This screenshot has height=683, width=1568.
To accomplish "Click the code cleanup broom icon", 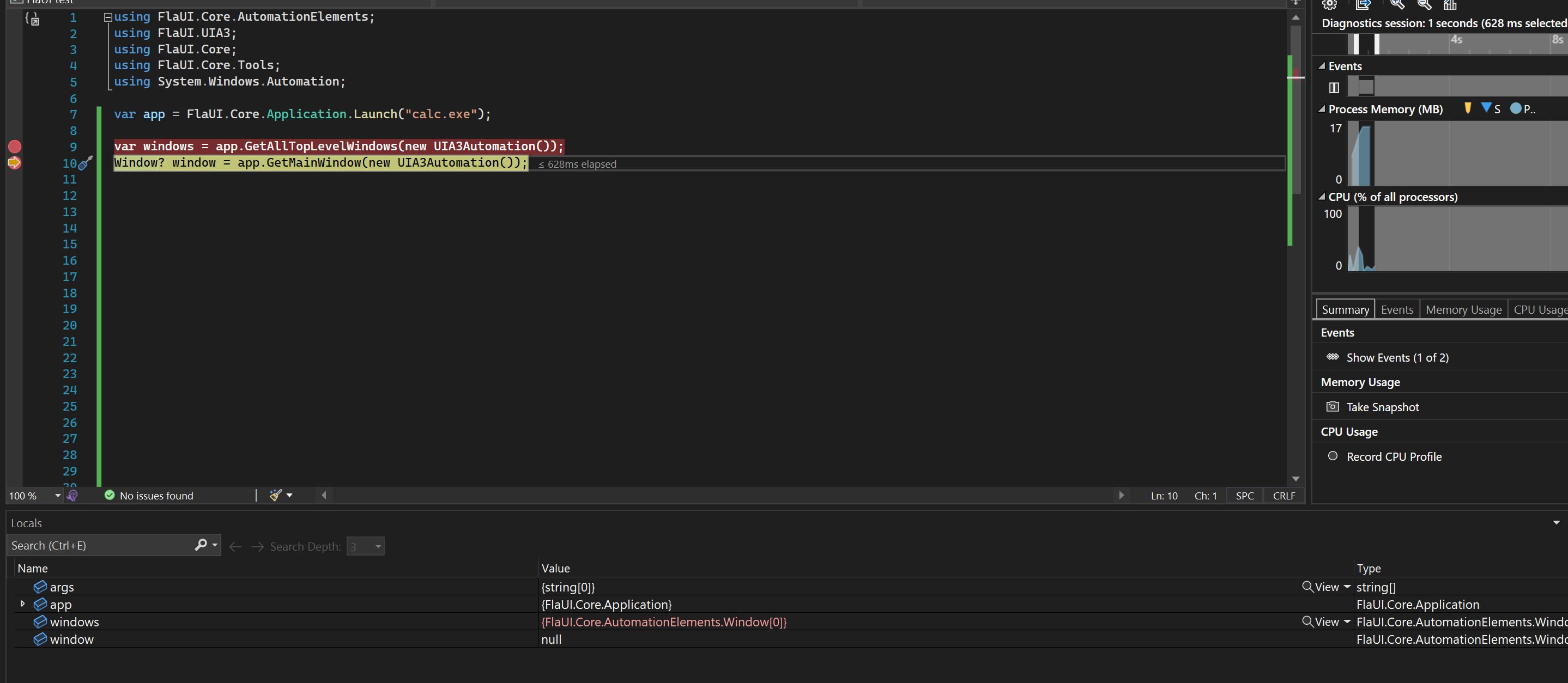I will point(276,495).
